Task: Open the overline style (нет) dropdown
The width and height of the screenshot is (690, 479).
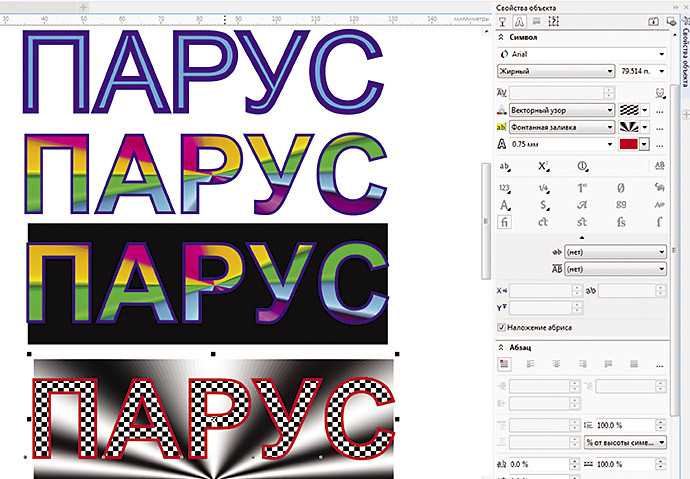Action: click(x=615, y=269)
